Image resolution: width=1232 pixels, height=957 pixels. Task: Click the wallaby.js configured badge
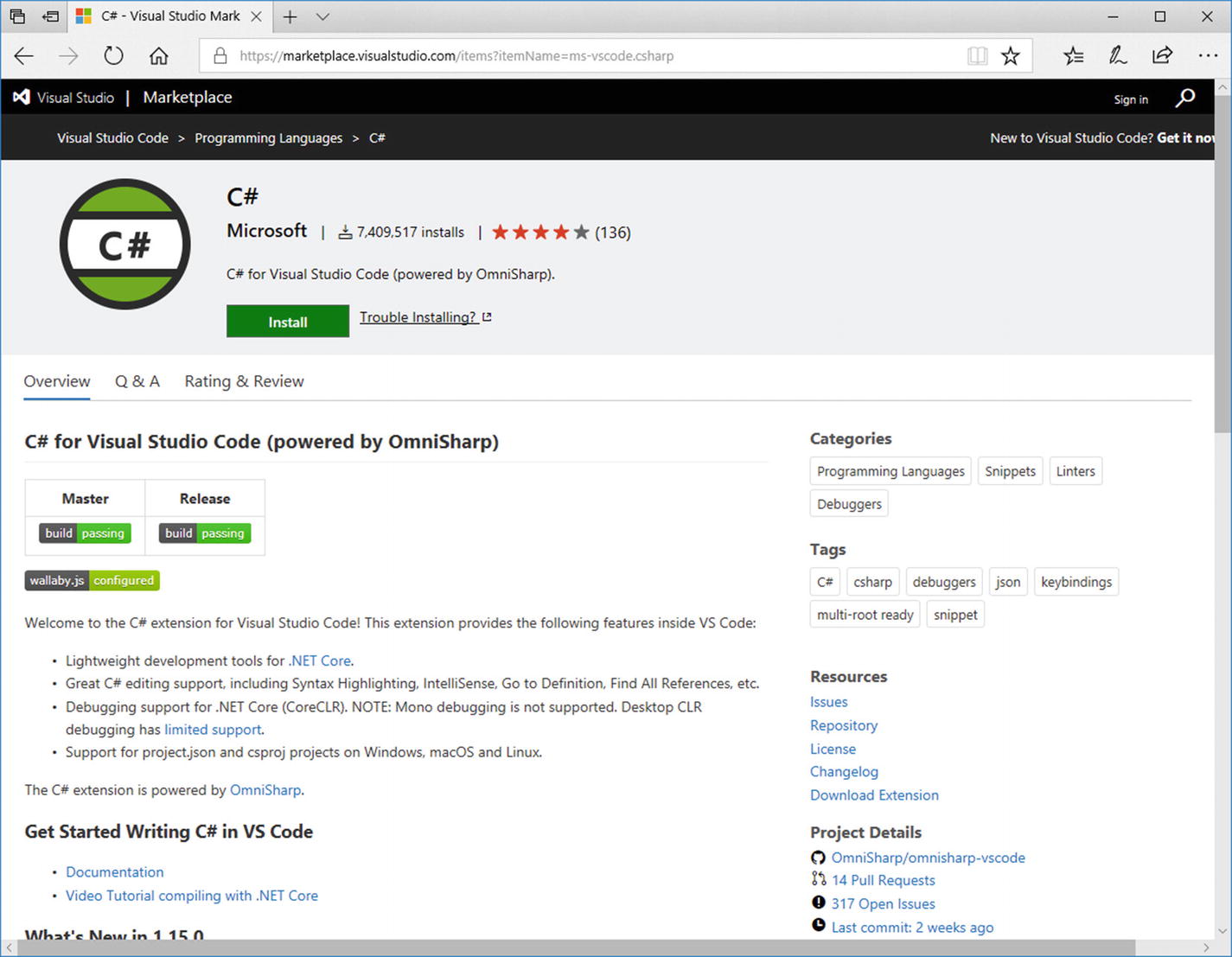93,580
